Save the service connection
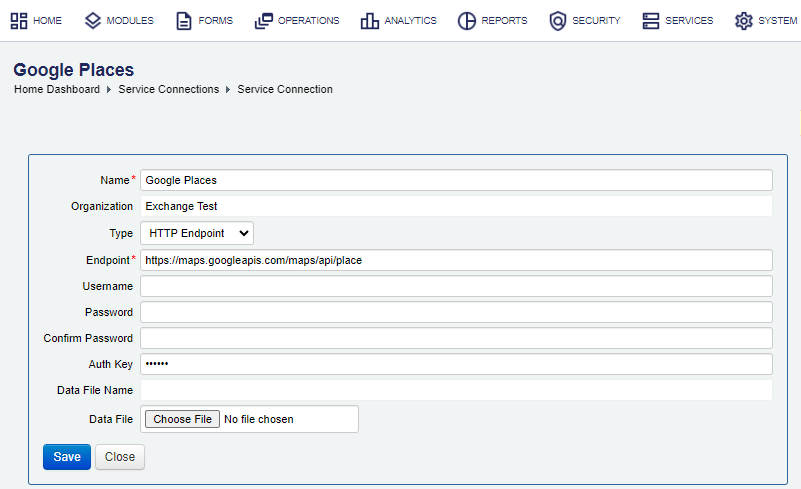Image resolution: width=801 pixels, height=489 pixels. pos(67,457)
